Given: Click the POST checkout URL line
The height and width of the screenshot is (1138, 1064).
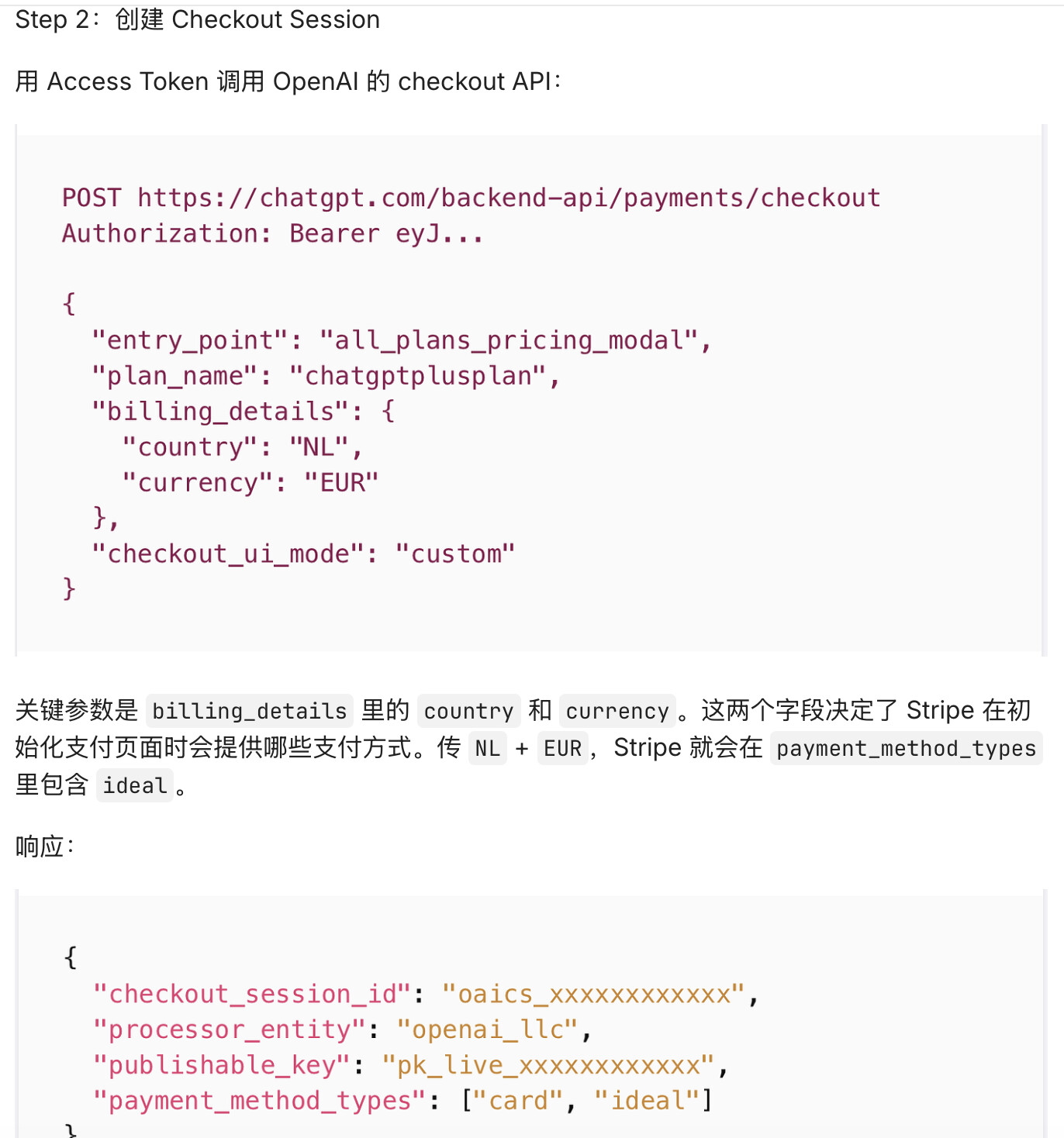Looking at the screenshot, I should pos(472,198).
